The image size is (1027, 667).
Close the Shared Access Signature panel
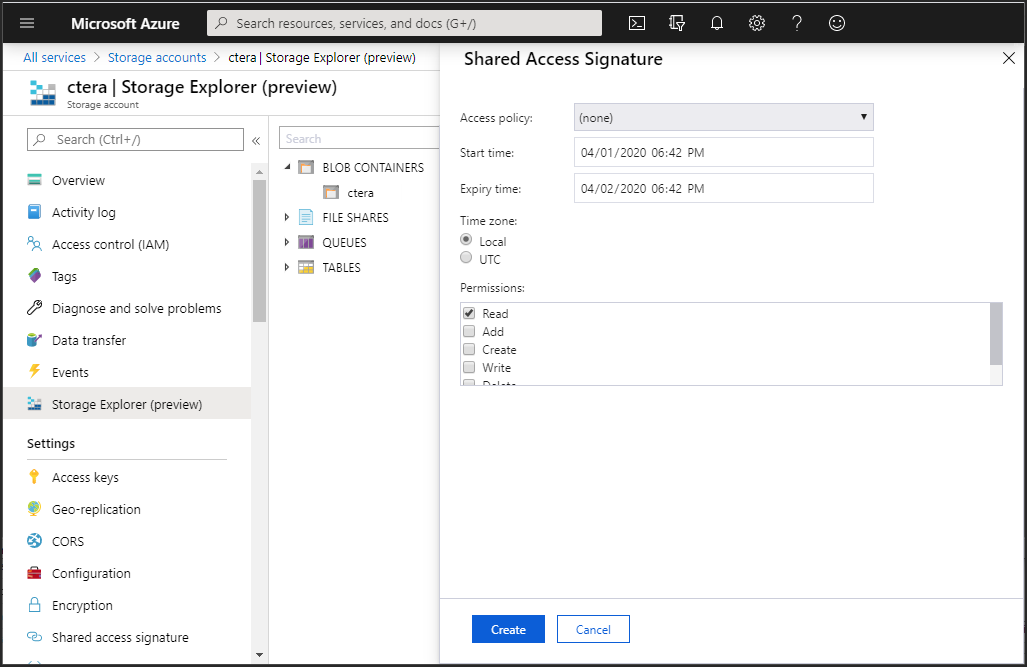(1009, 58)
